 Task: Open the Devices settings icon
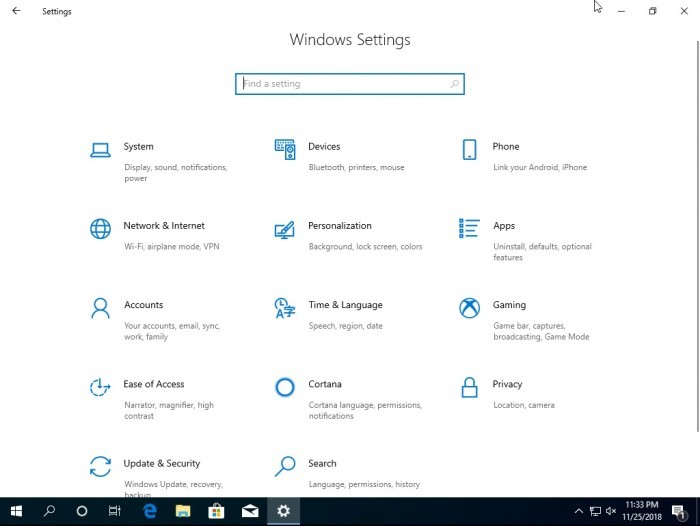(x=285, y=150)
